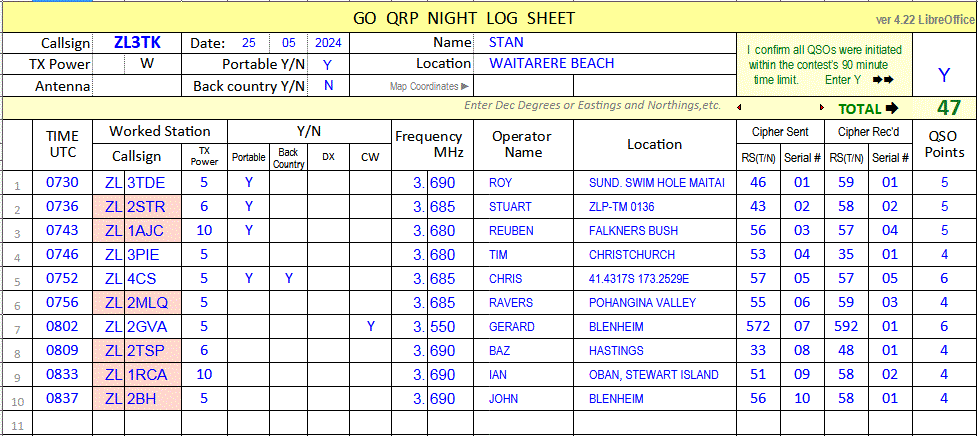Image resolution: width=978 pixels, height=436 pixels.
Task: Select frequency decimal cell 550
Action: (450, 326)
